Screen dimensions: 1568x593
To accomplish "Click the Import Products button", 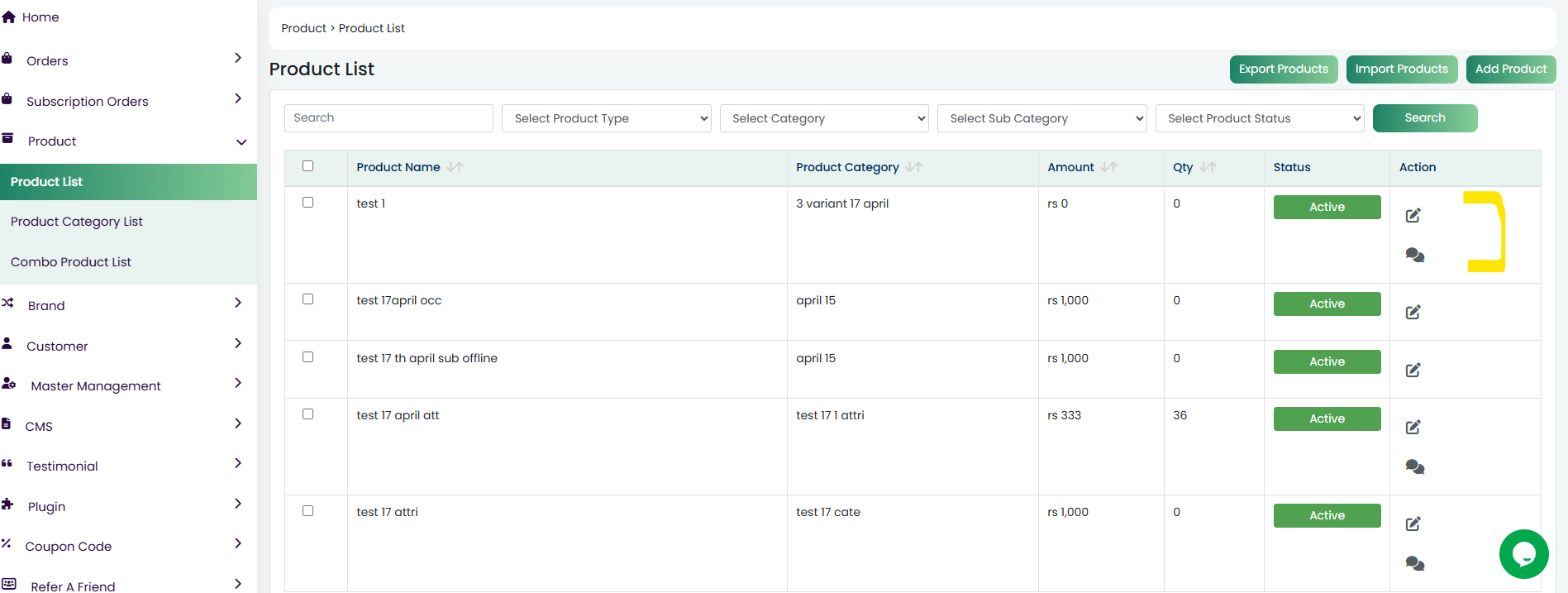I will 1402,69.
